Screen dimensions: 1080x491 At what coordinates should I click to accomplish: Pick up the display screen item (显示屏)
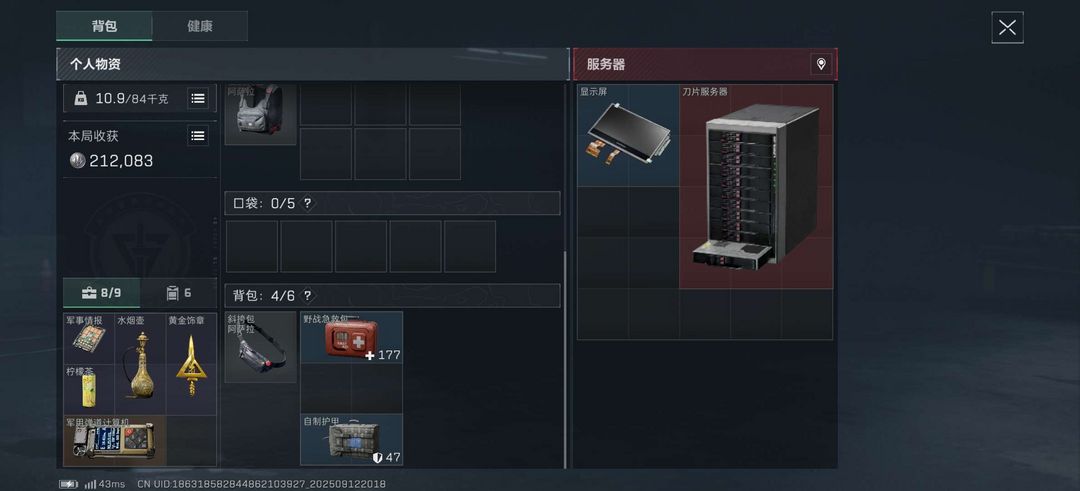pos(628,136)
